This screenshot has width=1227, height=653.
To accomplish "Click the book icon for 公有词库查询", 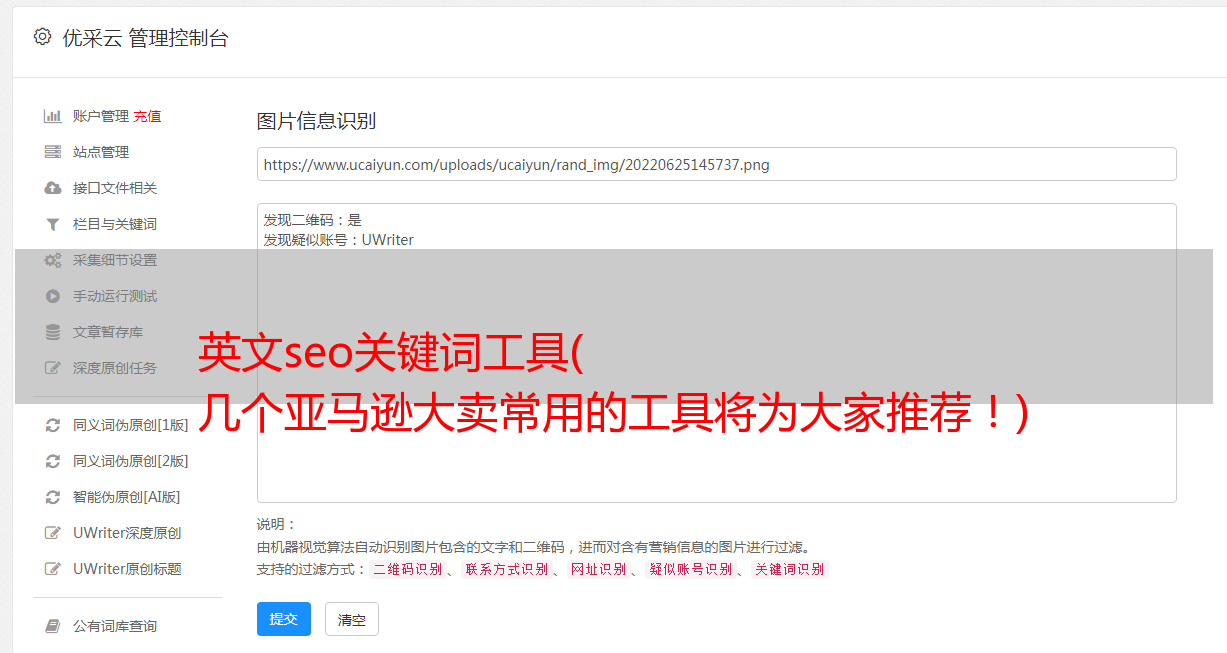I will click(53, 626).
